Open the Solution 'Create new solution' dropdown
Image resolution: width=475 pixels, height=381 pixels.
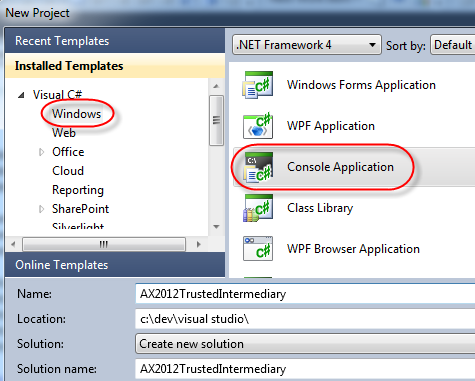[x=305, y=344]
